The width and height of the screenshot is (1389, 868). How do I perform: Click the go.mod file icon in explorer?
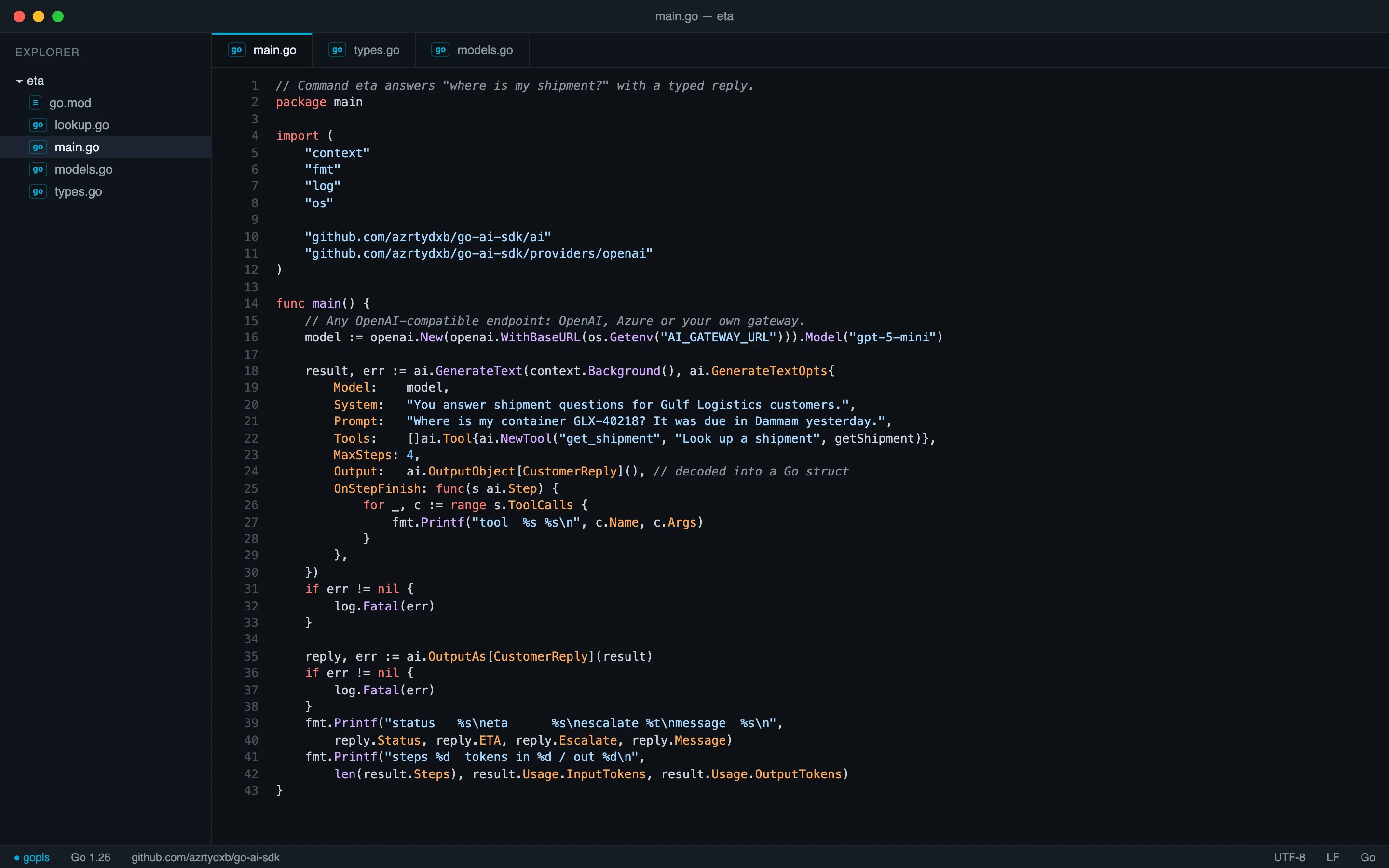point(35,103)
